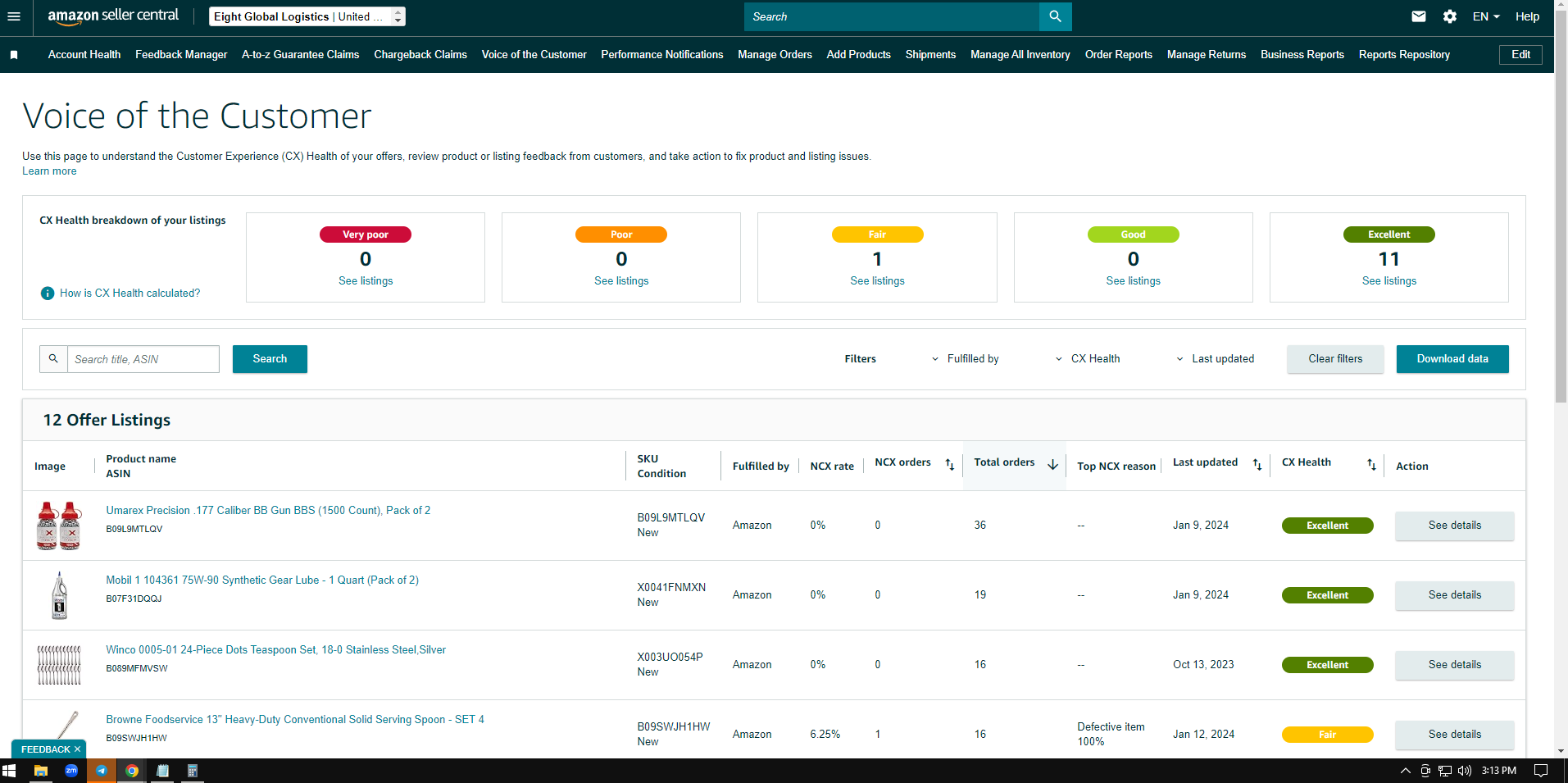Click the orange Poor health badge
Image resolution: width=1568 pixels, height=783 pixels.
621,234
